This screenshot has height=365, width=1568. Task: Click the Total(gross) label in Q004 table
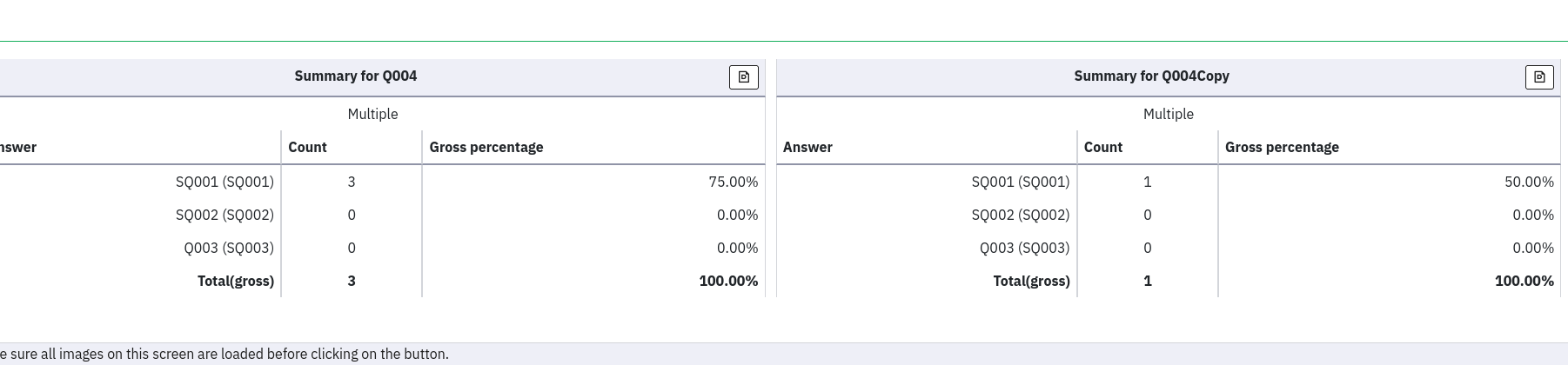pos(235,282)
